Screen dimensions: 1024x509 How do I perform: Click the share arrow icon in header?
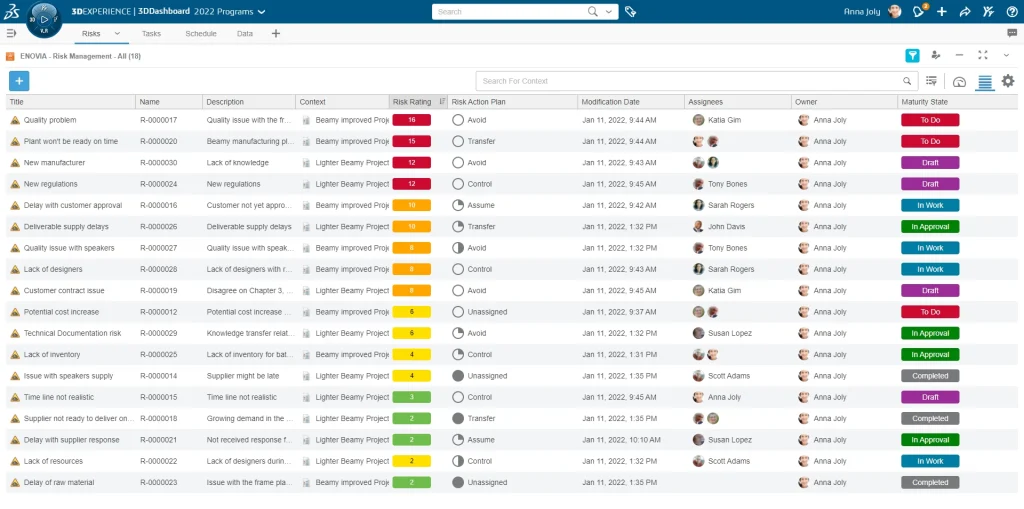pyautogui.click(x=965, y=12)
